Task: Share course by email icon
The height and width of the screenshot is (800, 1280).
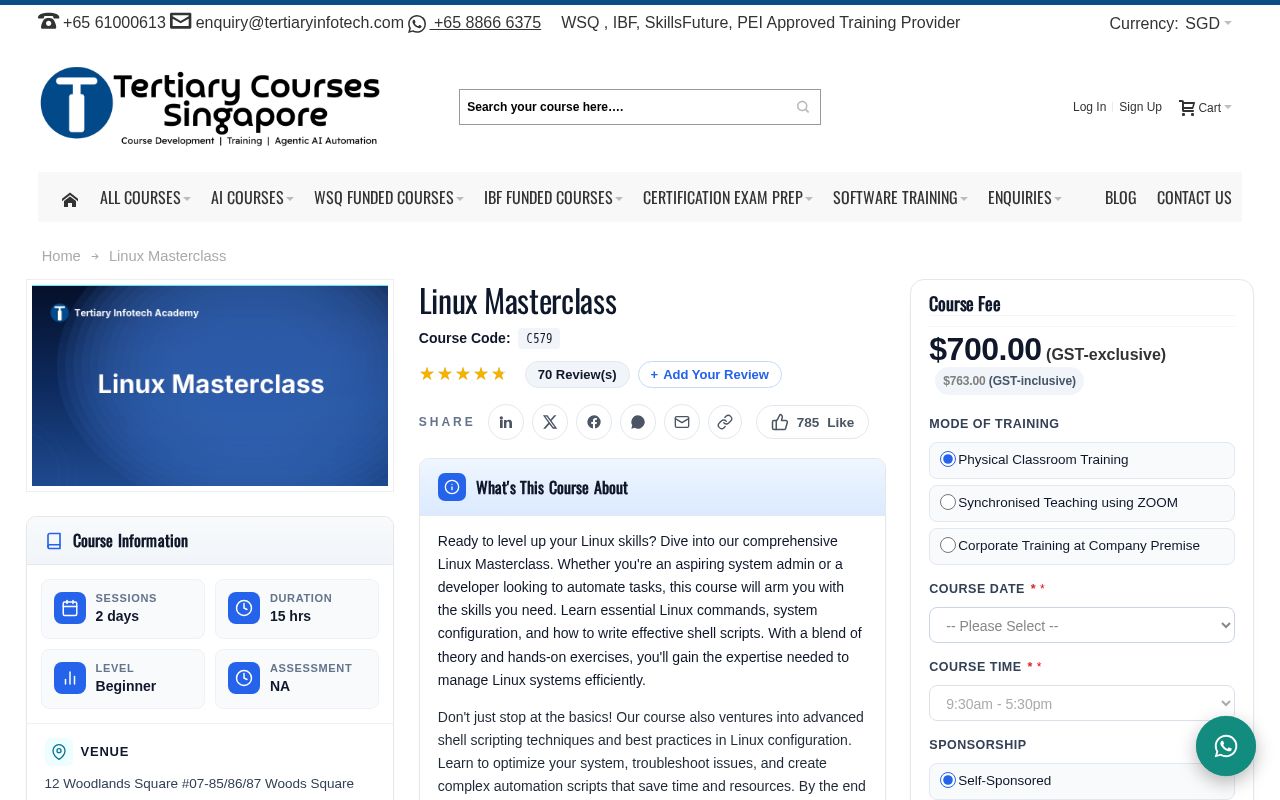Action: pyautogui.click(x=682, y=422)
